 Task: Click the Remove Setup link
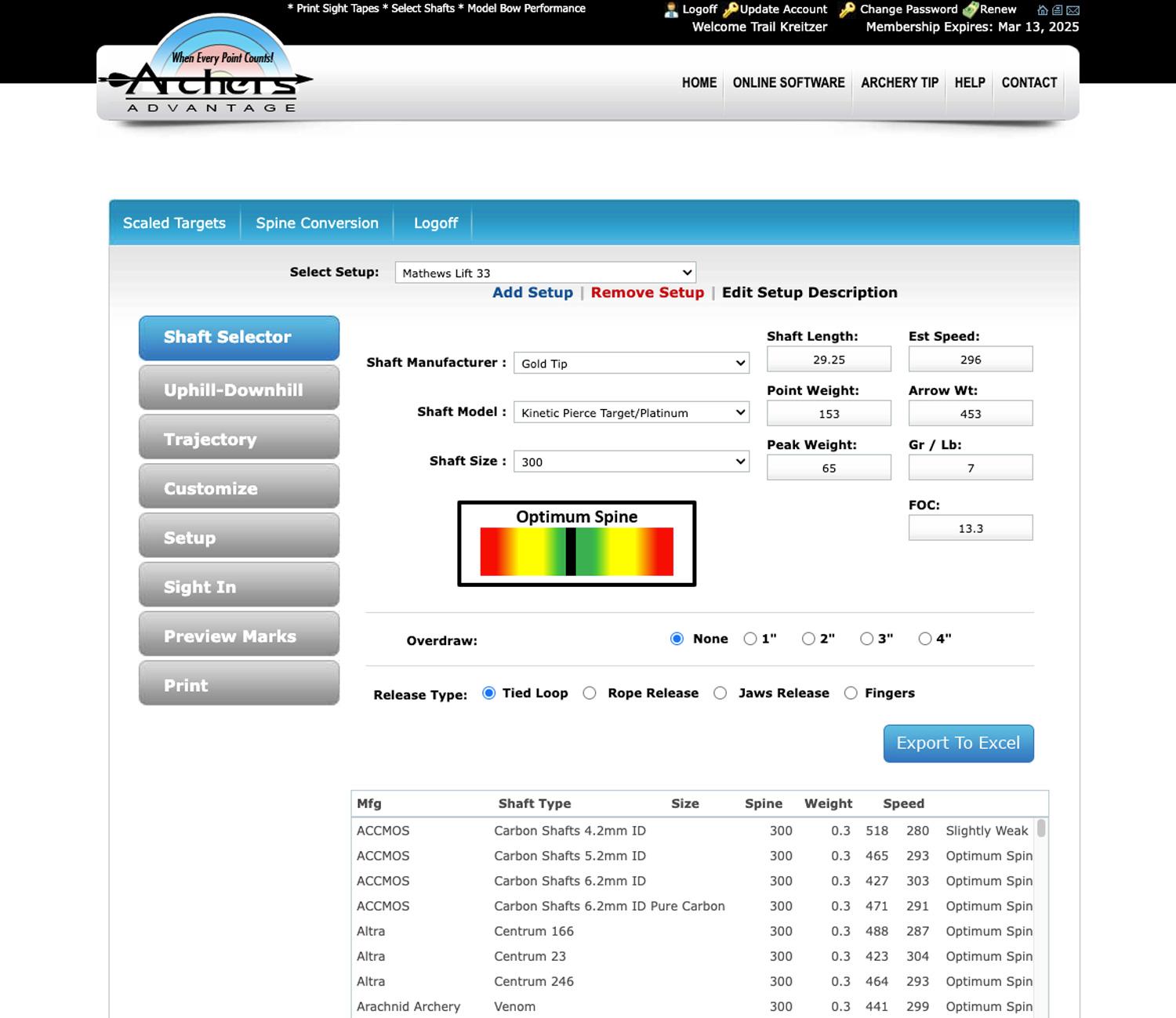pyautogui.click(x=647, y=292)
